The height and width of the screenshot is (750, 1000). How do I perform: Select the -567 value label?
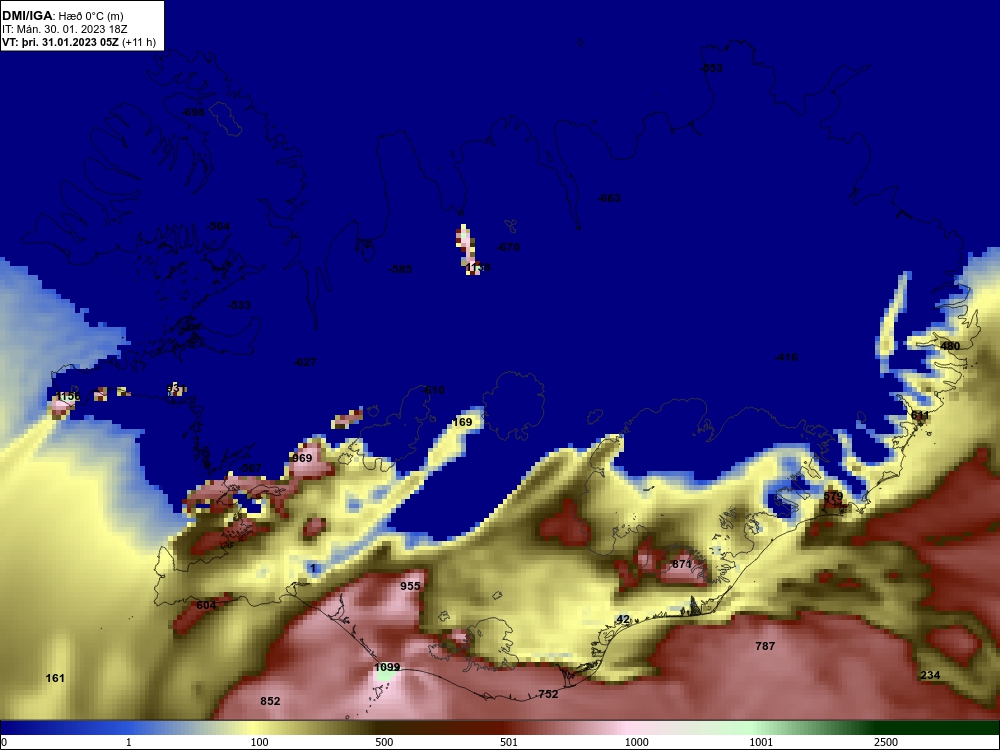click(x=250, y=468)
